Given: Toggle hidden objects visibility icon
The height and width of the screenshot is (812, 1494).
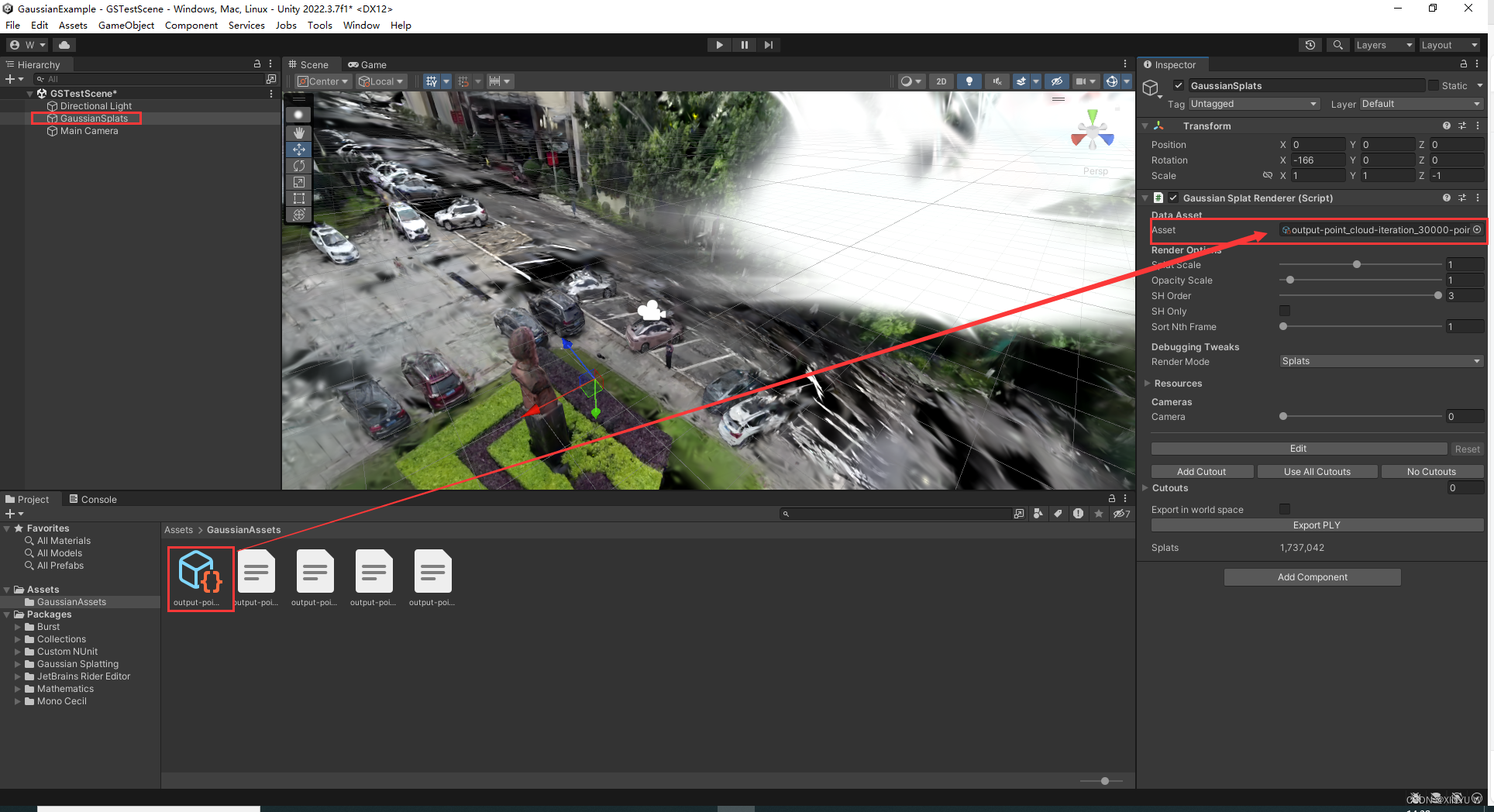Looking at the screenshot, I should click(1056, 81).
